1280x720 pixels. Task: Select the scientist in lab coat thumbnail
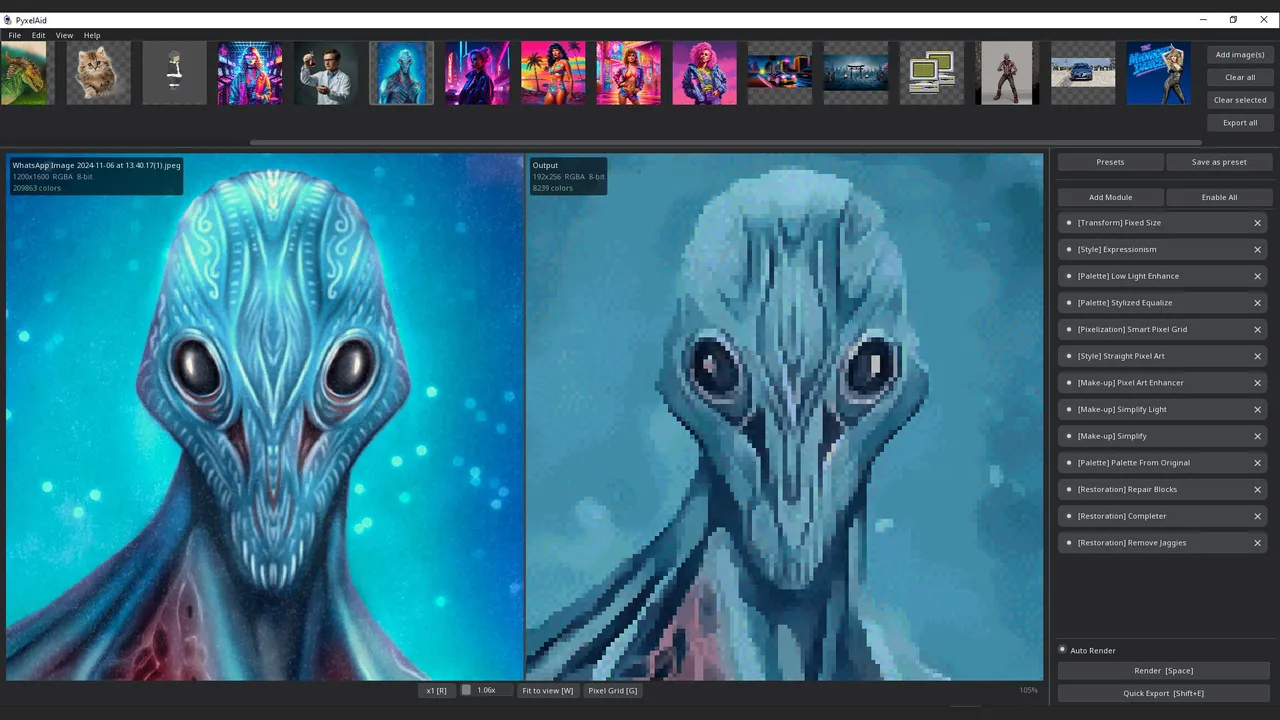326,73
